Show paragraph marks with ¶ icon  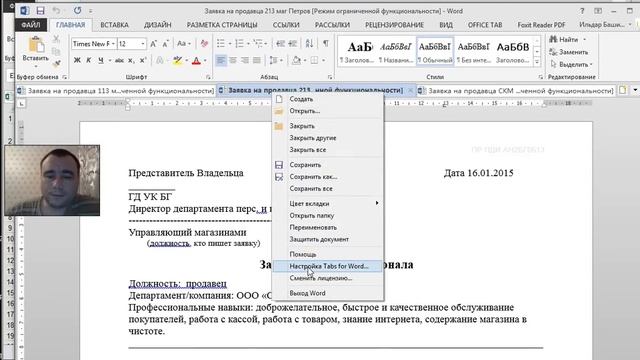(x=325, y=43)
